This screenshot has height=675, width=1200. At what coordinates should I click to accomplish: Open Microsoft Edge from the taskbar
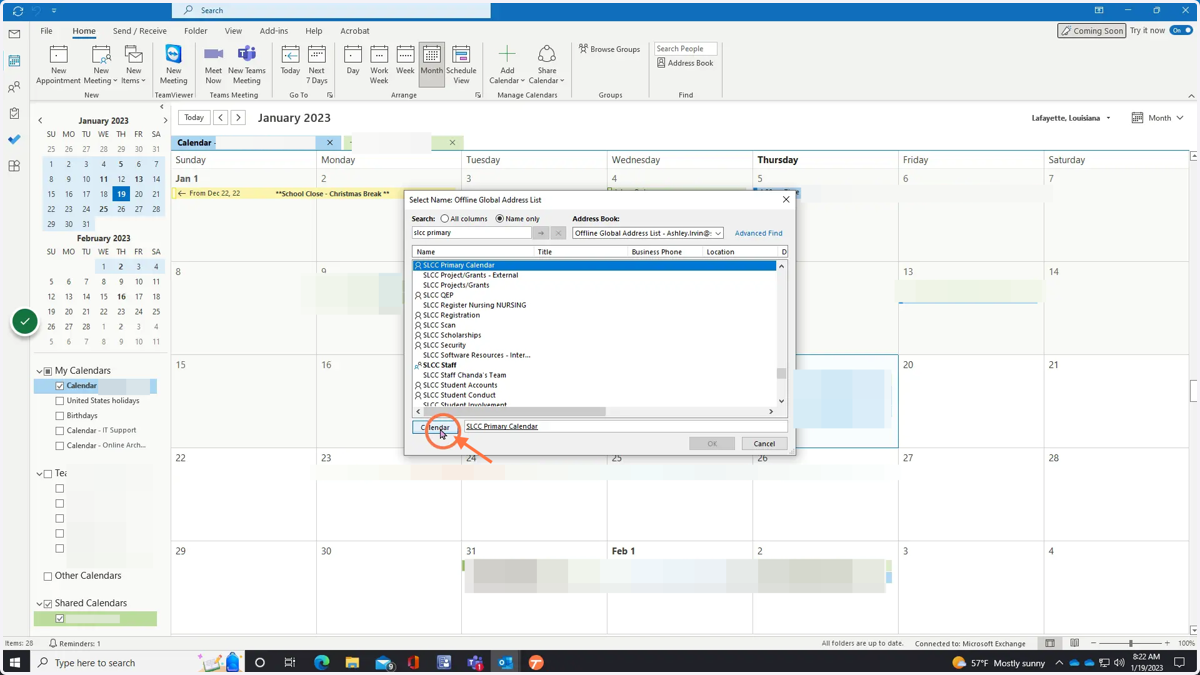pyautogui.click(x=321, y=663)
